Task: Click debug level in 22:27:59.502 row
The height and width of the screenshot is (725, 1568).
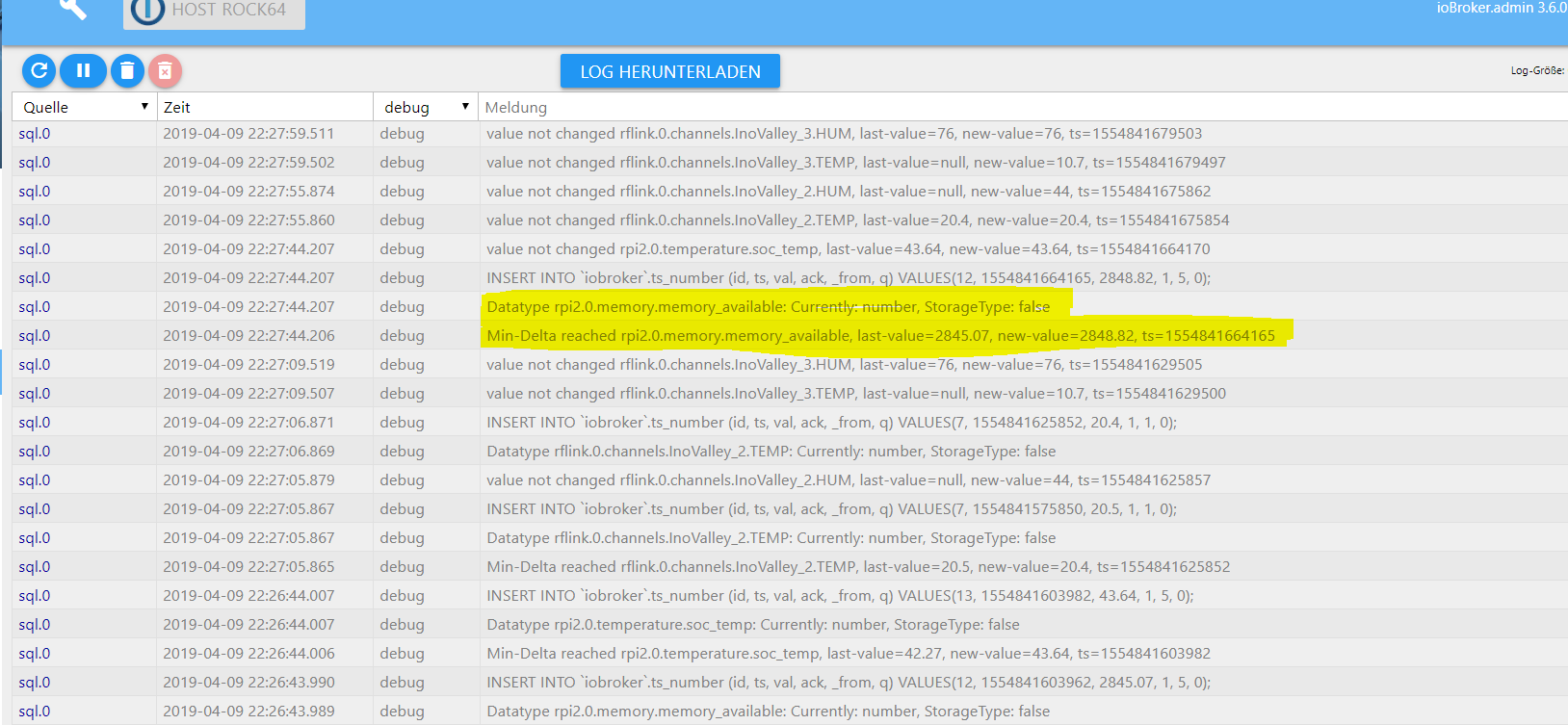Action: (402, 163)
